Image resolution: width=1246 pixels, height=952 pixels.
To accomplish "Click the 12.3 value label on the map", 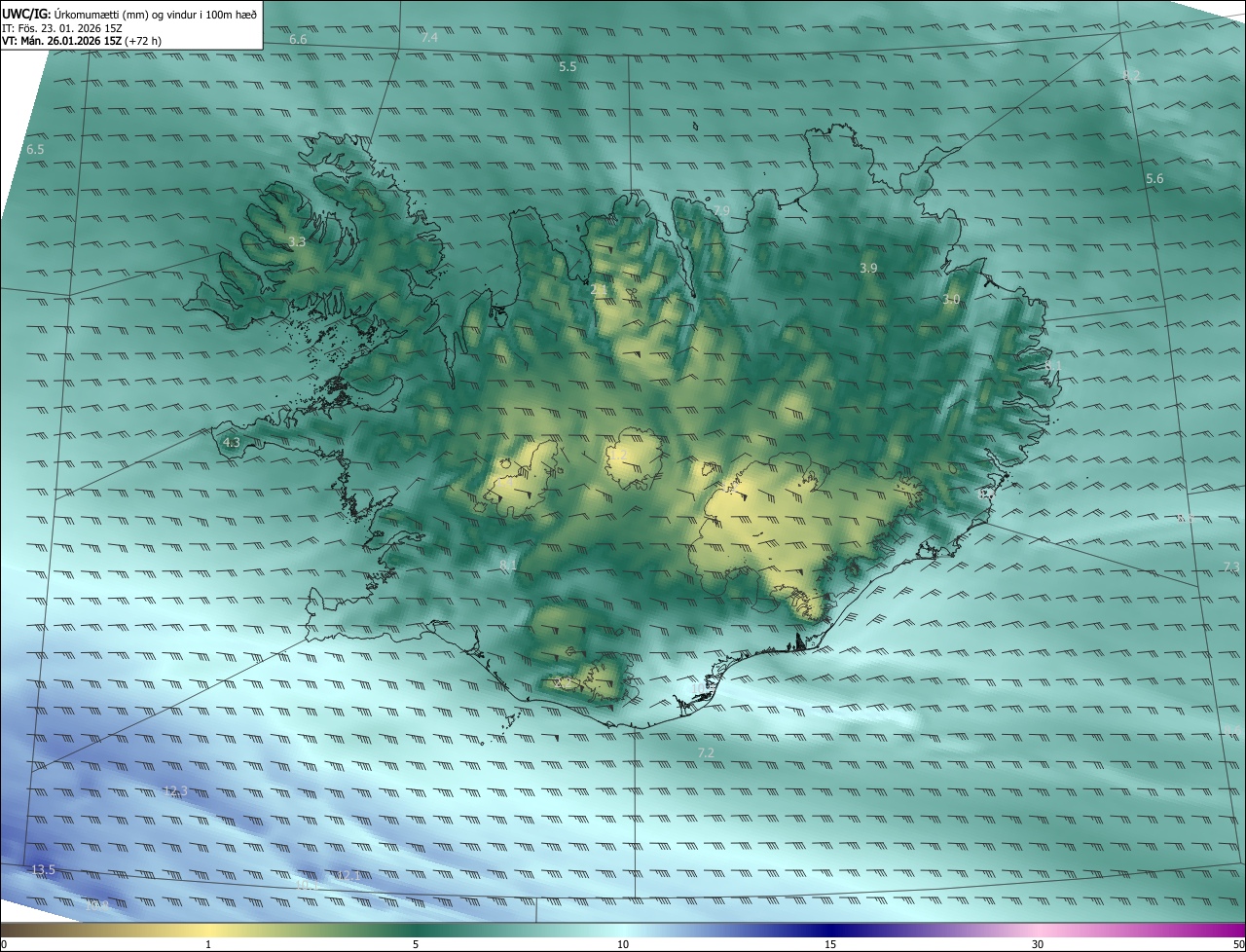I will point(175,791).
